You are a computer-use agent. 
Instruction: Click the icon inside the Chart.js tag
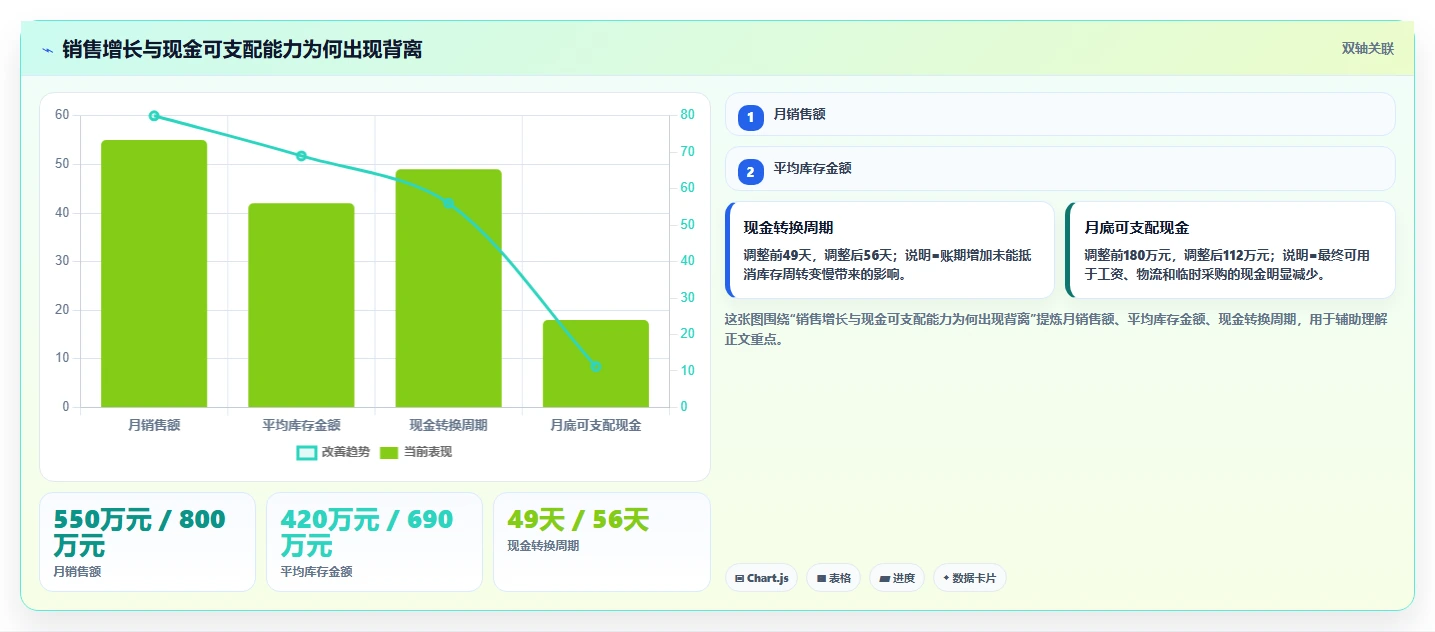click(739, 578)
